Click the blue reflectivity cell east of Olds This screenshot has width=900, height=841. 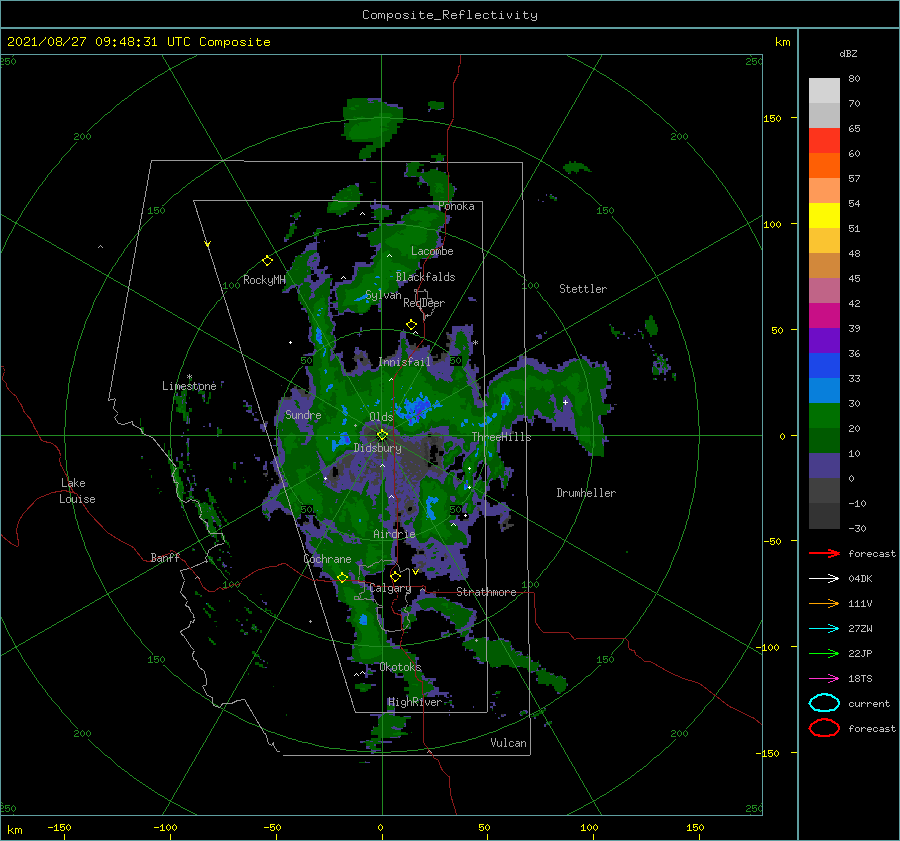pos(418,407)
